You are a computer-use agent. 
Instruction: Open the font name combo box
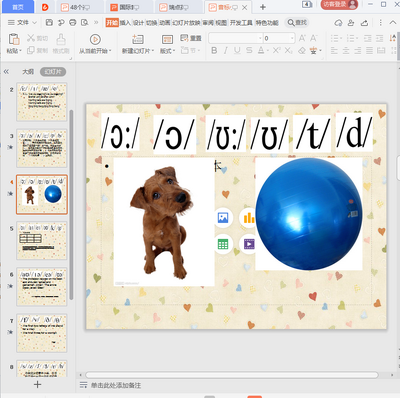pos(236,38)
